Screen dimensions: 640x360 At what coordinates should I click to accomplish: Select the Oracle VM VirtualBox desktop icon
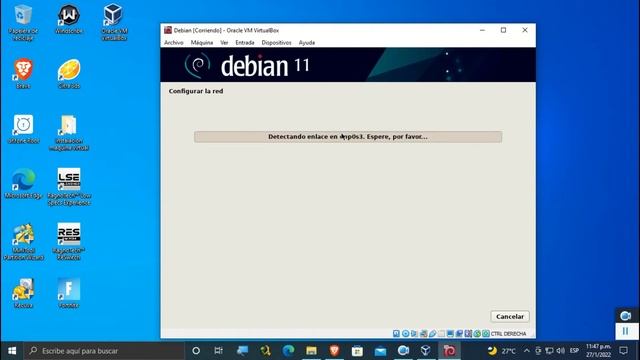coord(114,22)
